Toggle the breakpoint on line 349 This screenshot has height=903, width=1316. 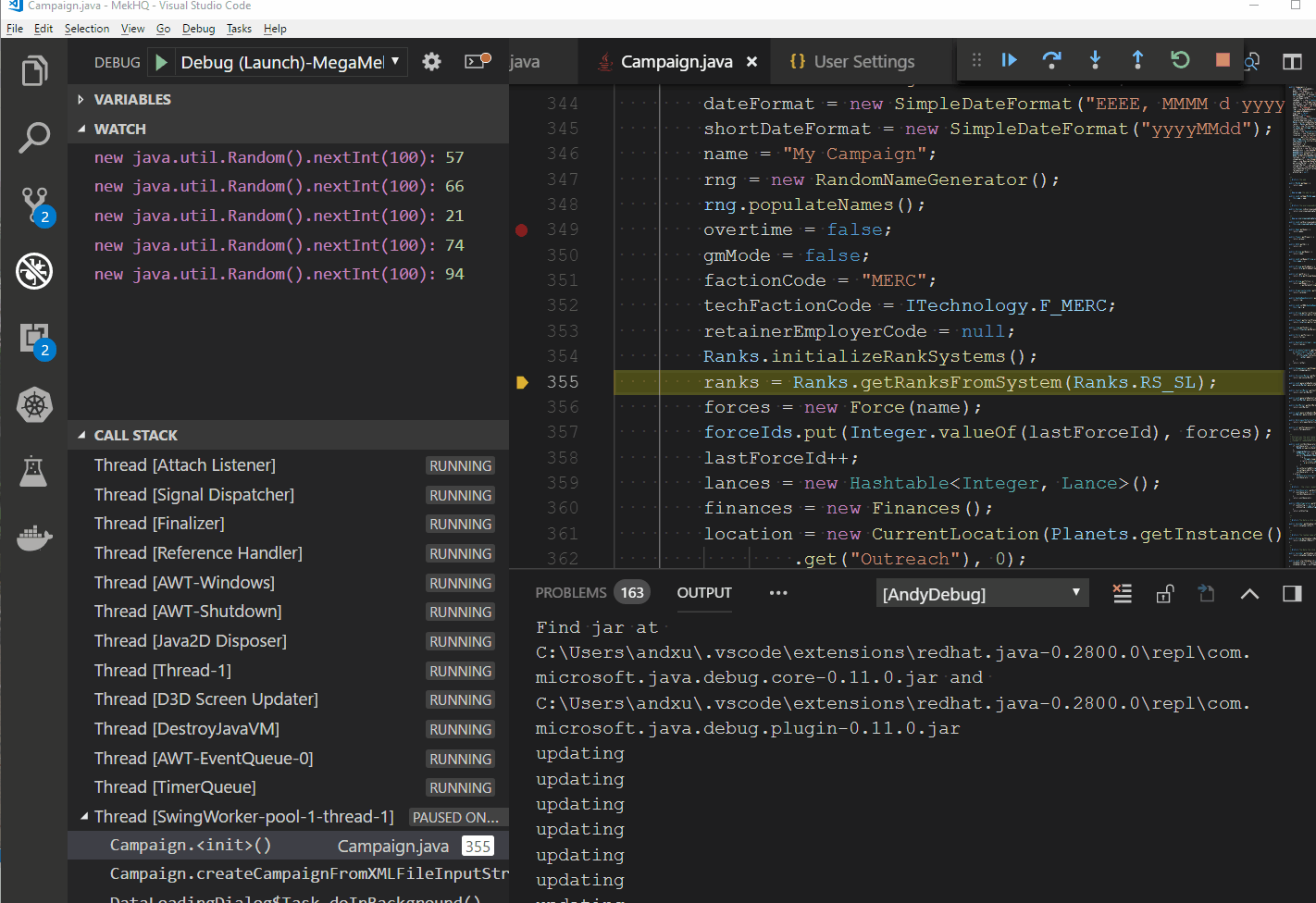(521, 229)
